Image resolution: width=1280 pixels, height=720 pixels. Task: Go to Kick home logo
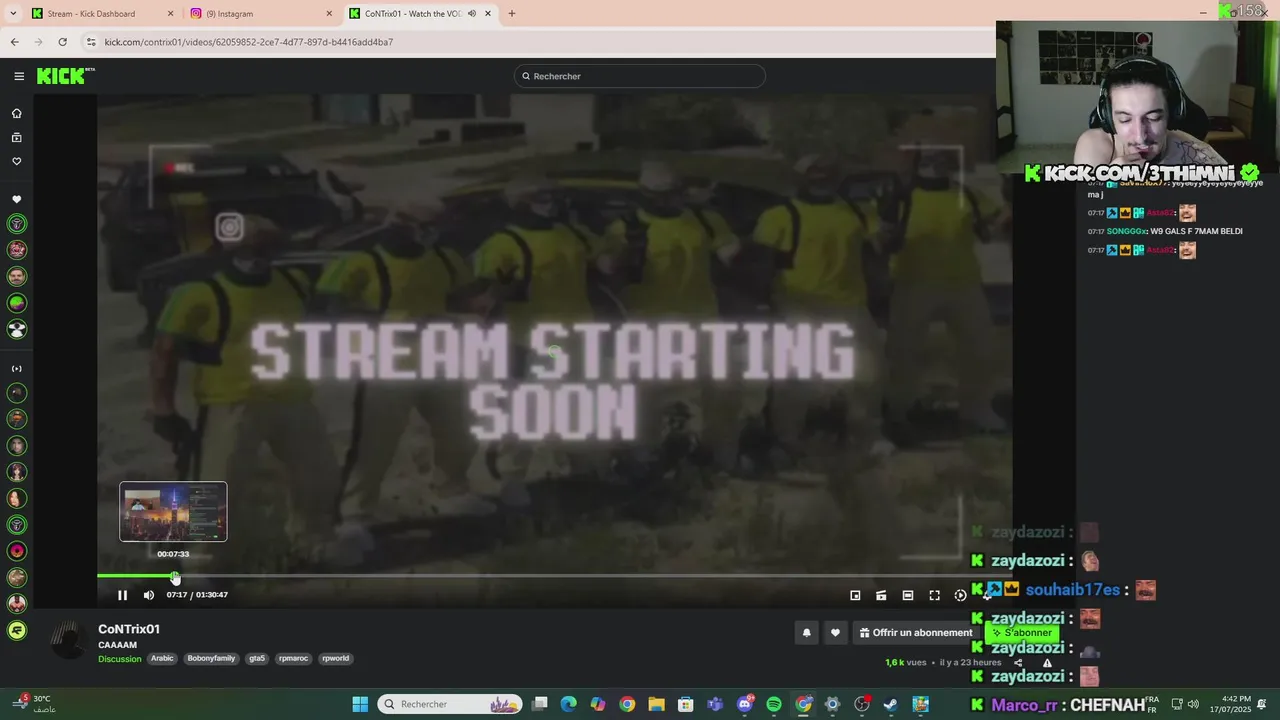(62, 76)
